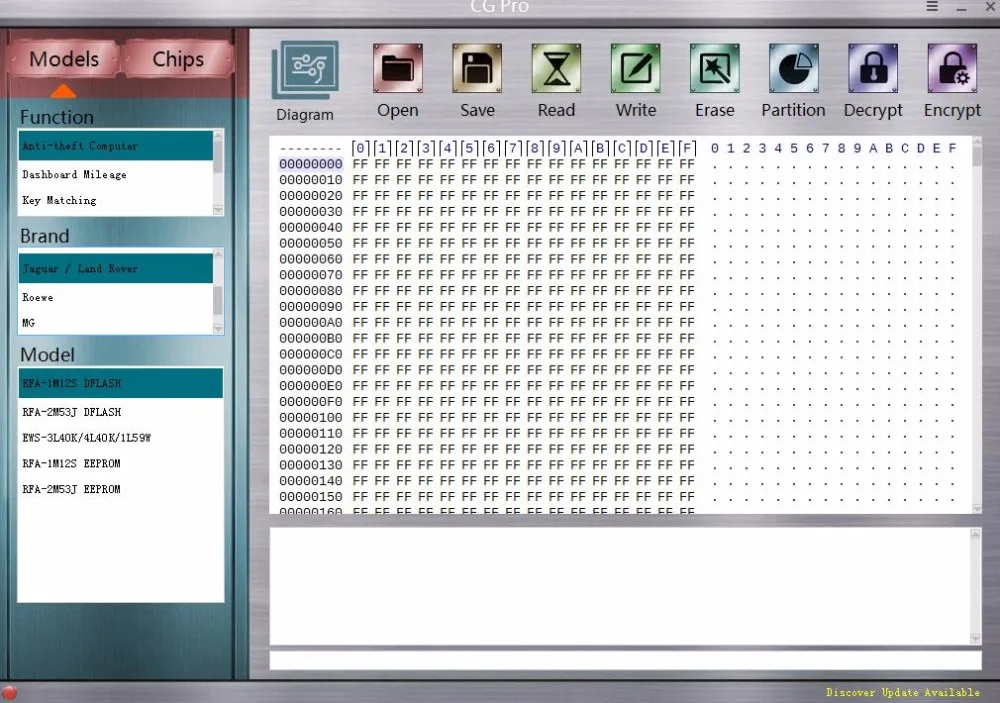This screenshot has width=1000, height=703.
Task: Click the Function list scroll up arrow
Action: 218,135
